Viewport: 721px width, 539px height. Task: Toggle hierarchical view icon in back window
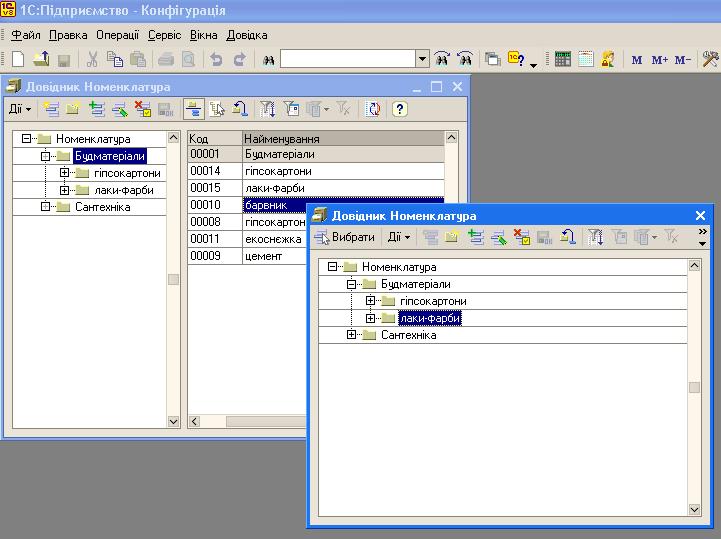tap(194, 109)
